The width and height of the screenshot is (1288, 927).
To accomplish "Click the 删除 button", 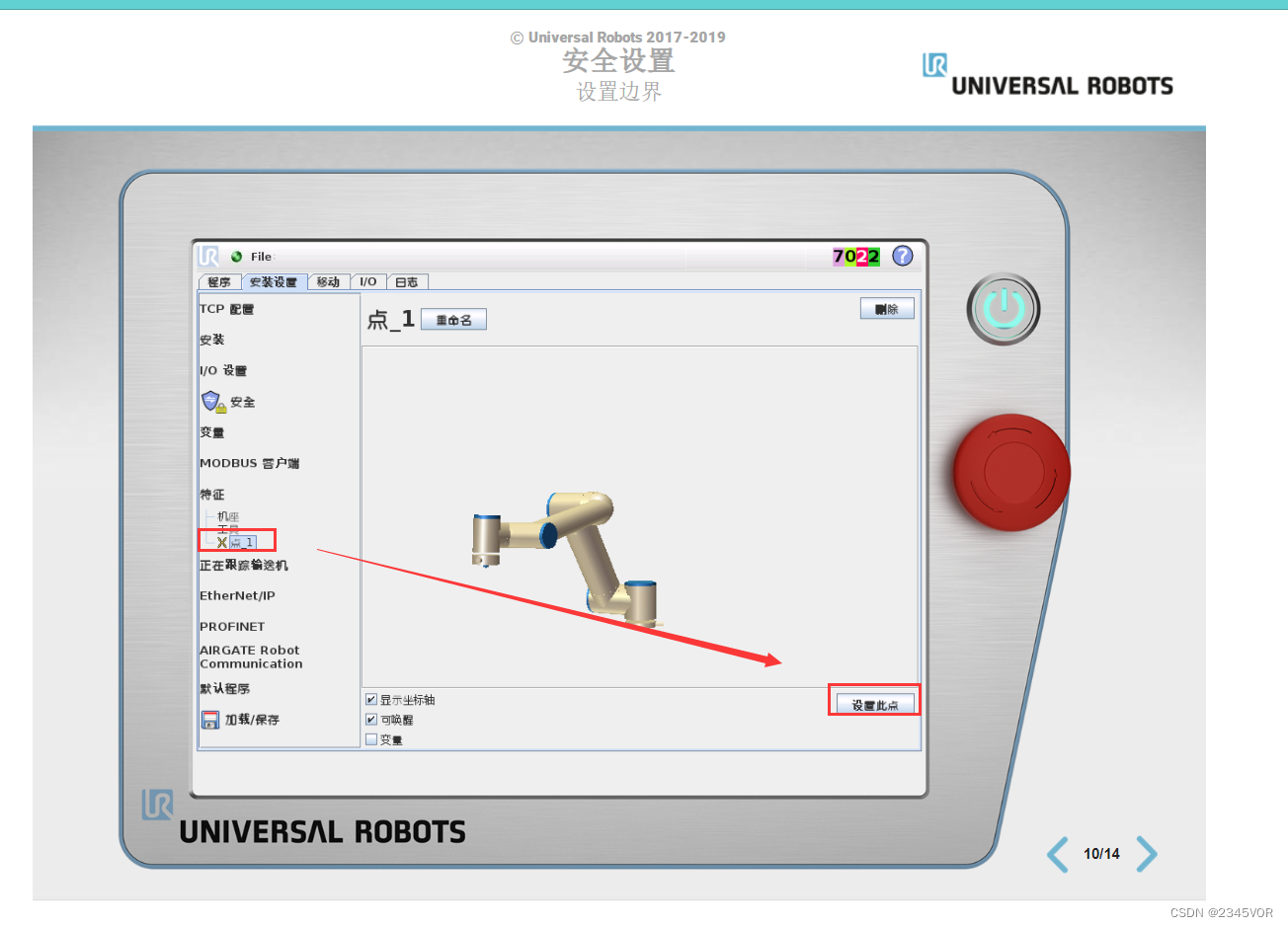I will 887,309.
